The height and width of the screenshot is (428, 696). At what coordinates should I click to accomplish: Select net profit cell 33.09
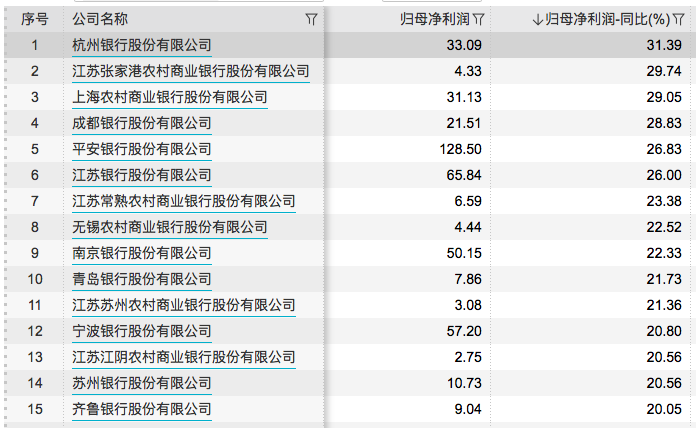tap(464, 45)
